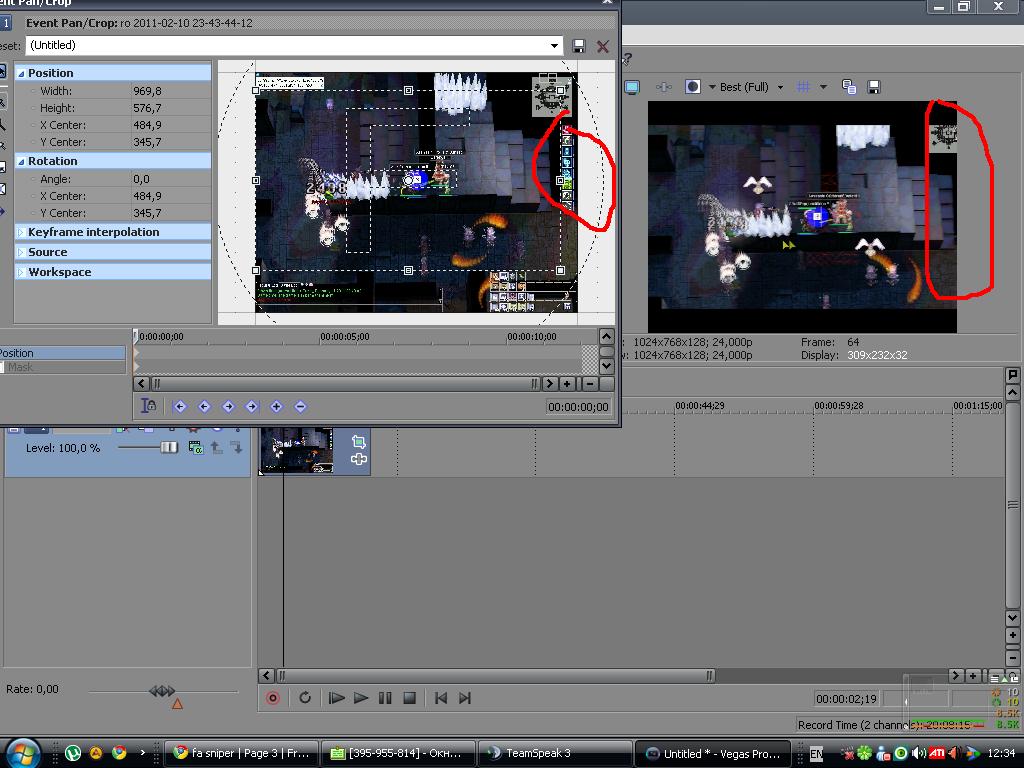The image size is (1024, 768).
Task: Start playback with the Play button
Action: [x=360, y=698]
